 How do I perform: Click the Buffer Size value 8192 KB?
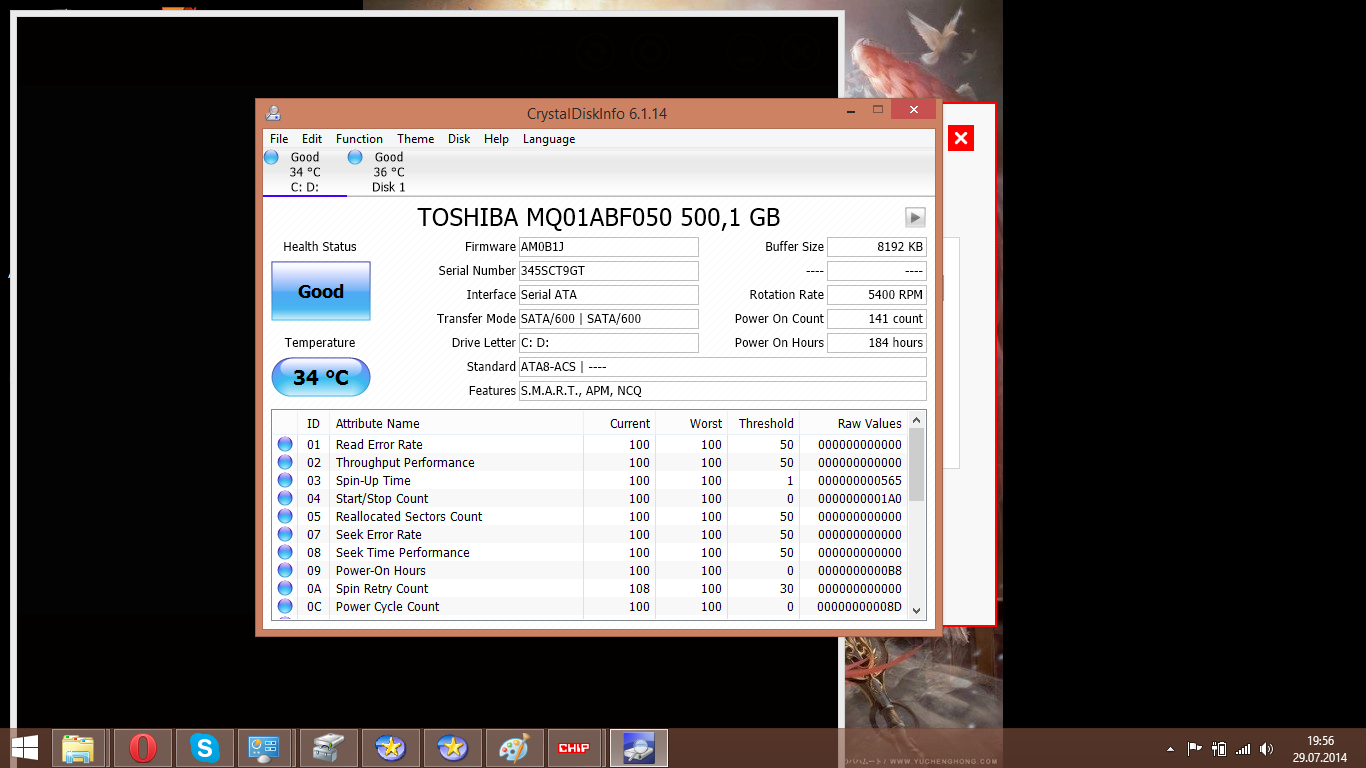(x=877, y=247)
